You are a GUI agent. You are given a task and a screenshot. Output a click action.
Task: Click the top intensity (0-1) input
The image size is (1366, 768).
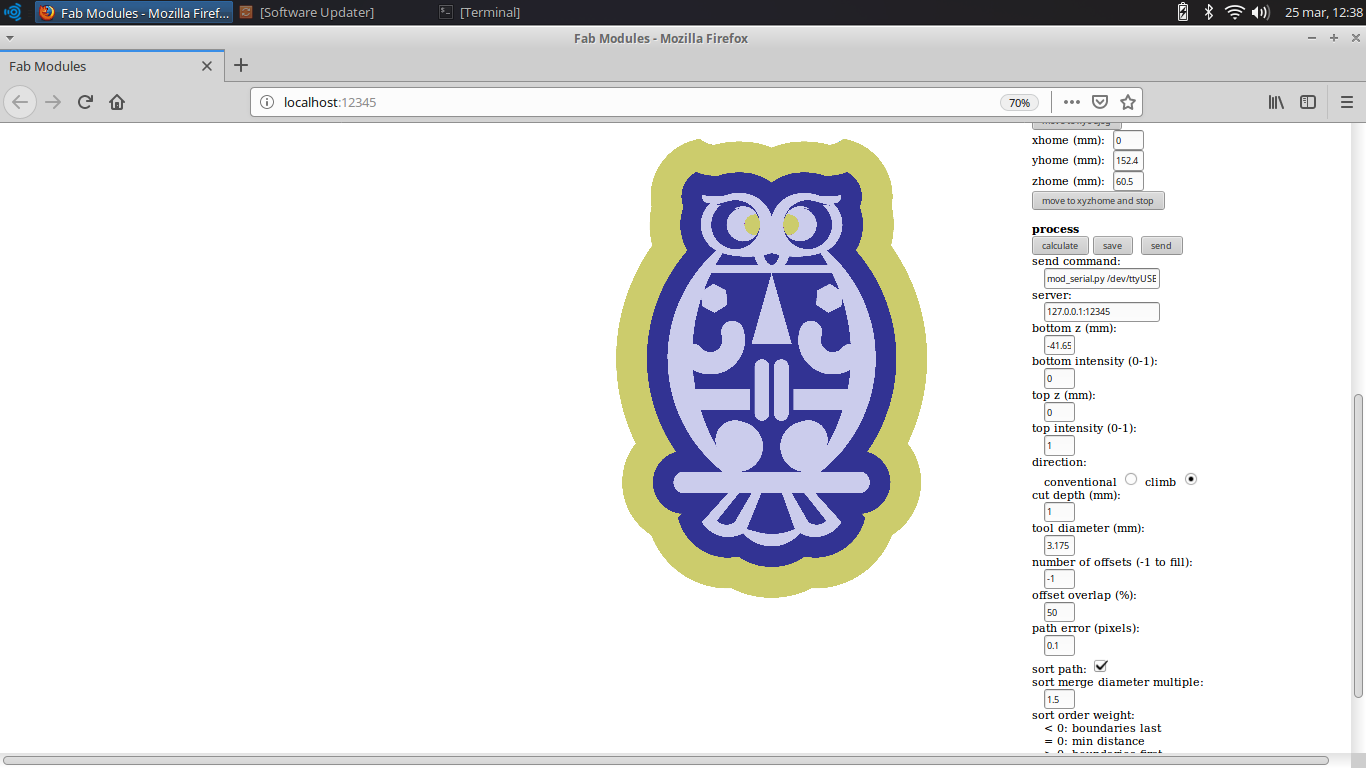click(1059, 445)
